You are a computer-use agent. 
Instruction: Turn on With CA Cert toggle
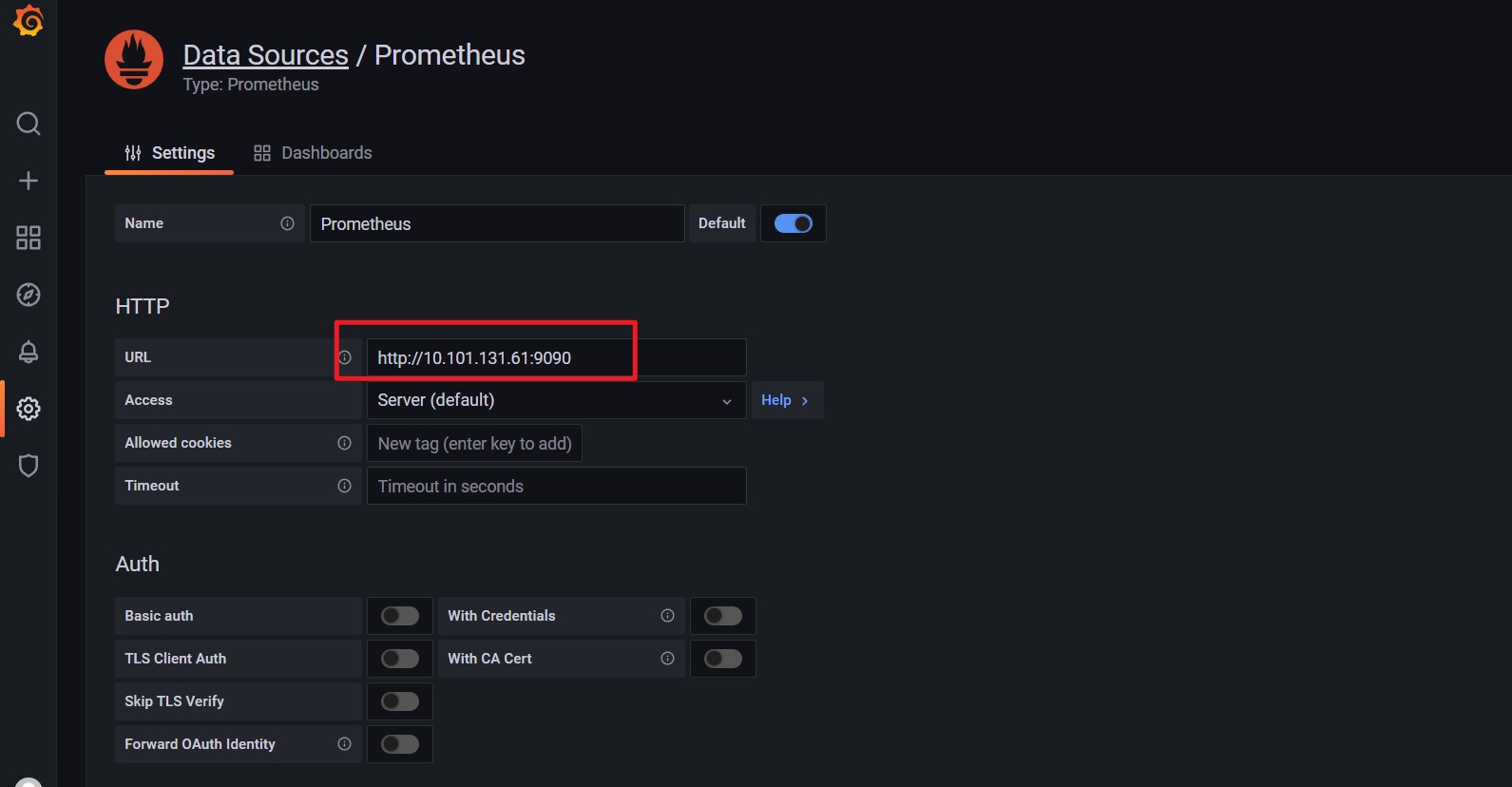723,659
